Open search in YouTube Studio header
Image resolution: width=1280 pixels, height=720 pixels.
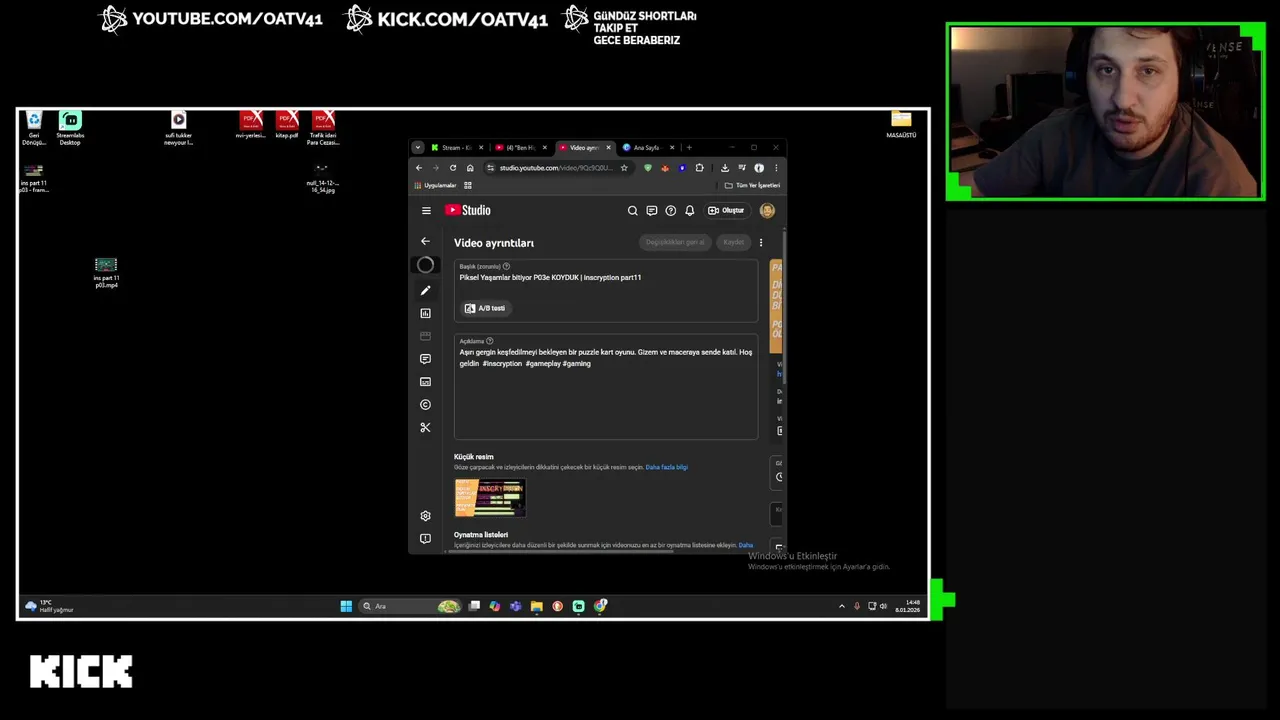tap(632, 210)
